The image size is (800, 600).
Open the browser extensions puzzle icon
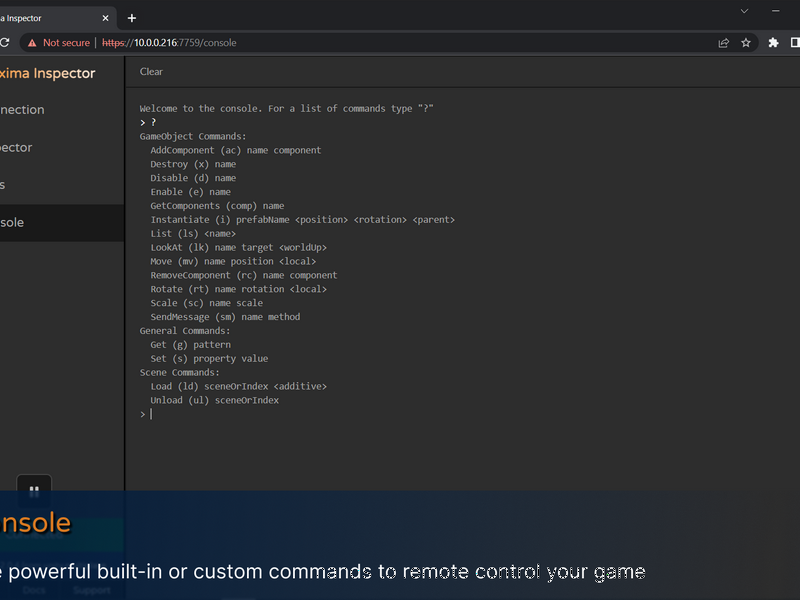(773, 43)
